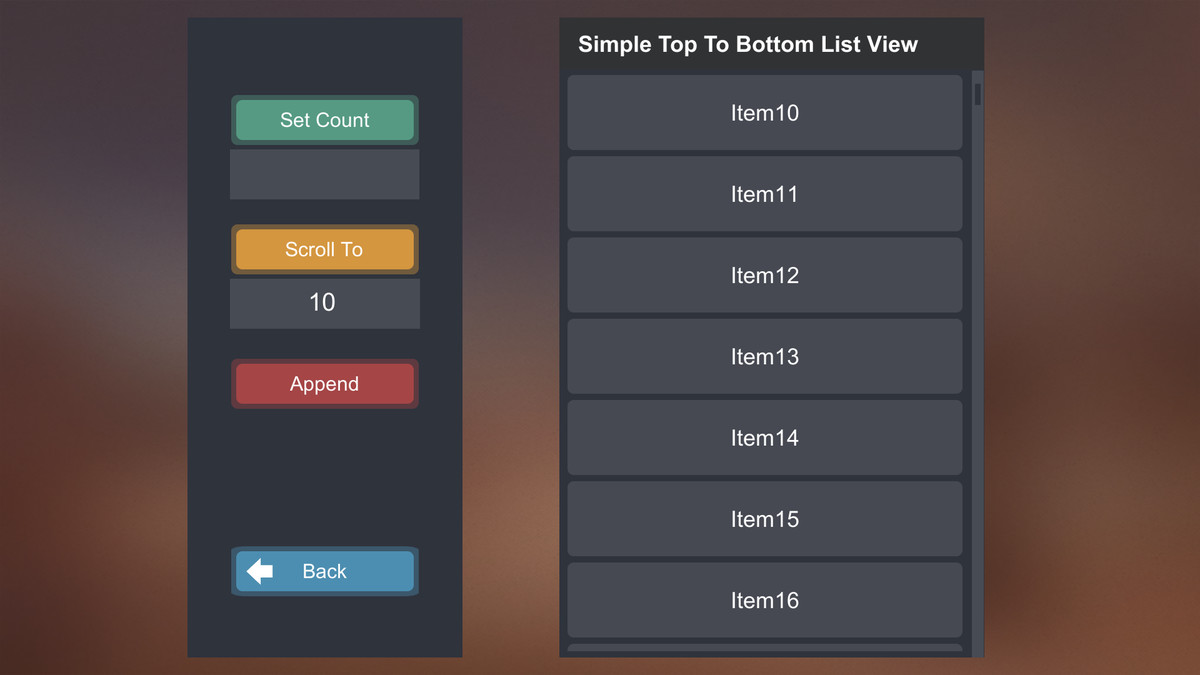
Task: Click the partially visible item below Item16
Action: click(x=764, y=653)
